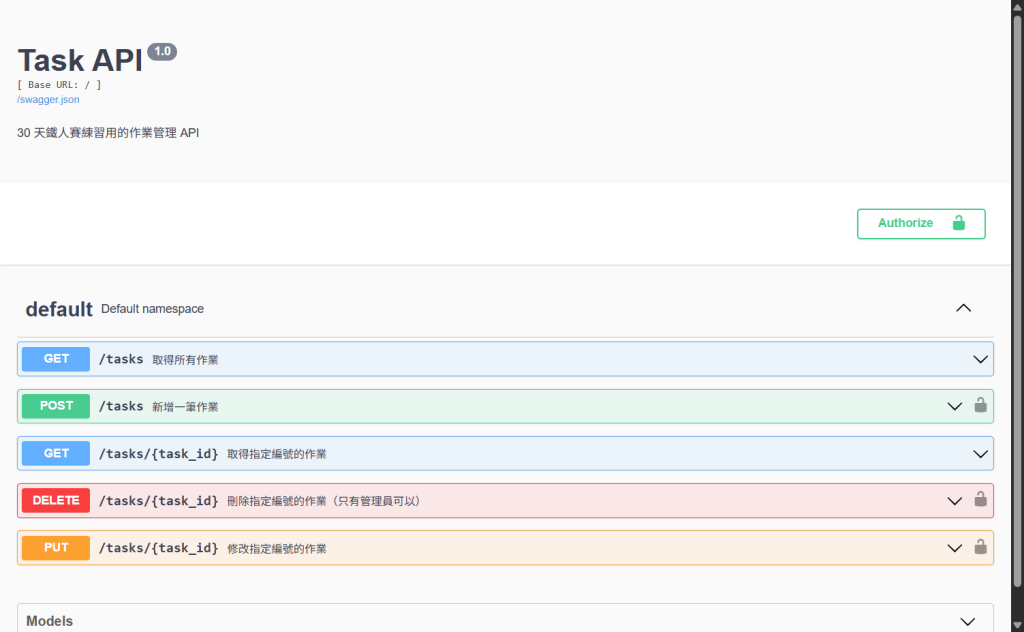Viewport: 1024px width, 632px height.
Task: Click the "新增一筆作業" description text
Action: pos(185,407)
